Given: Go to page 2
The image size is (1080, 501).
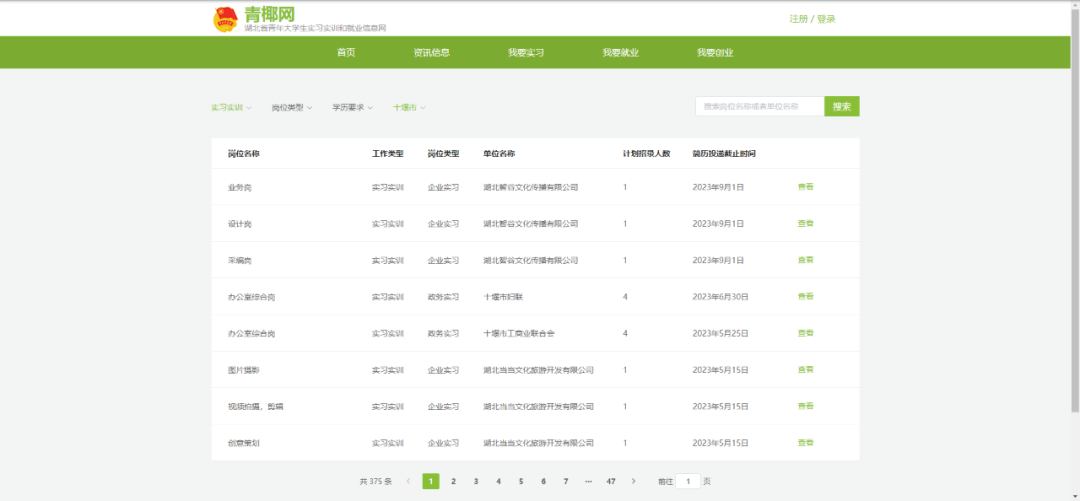Looking at the screenshot, I should (x=453, y=481).
